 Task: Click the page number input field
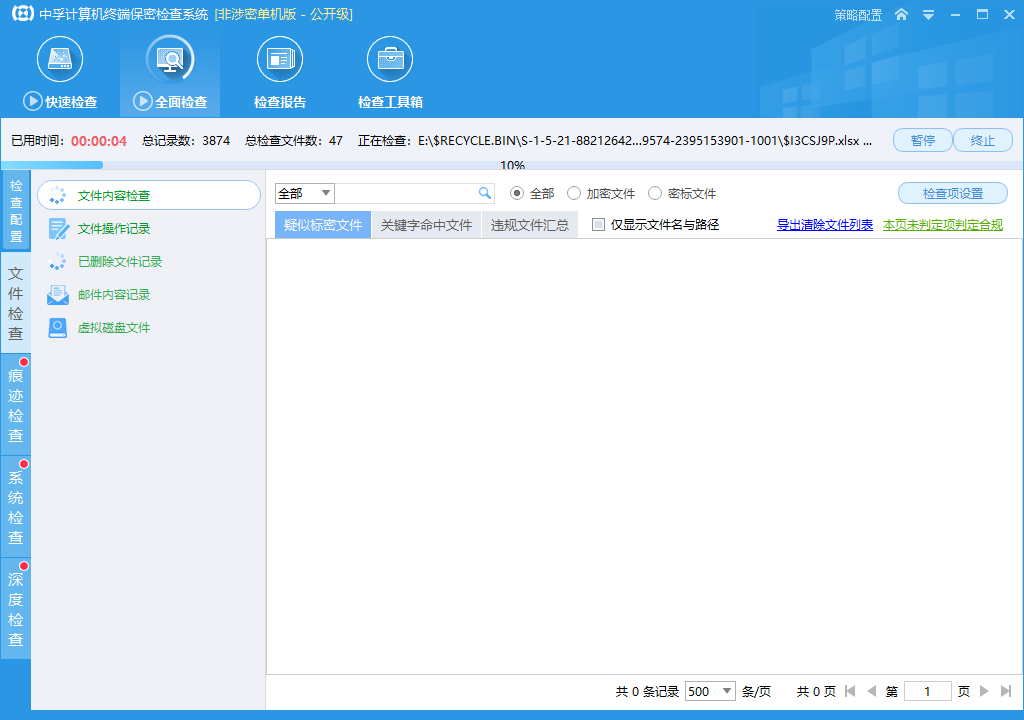pos(927,691)
